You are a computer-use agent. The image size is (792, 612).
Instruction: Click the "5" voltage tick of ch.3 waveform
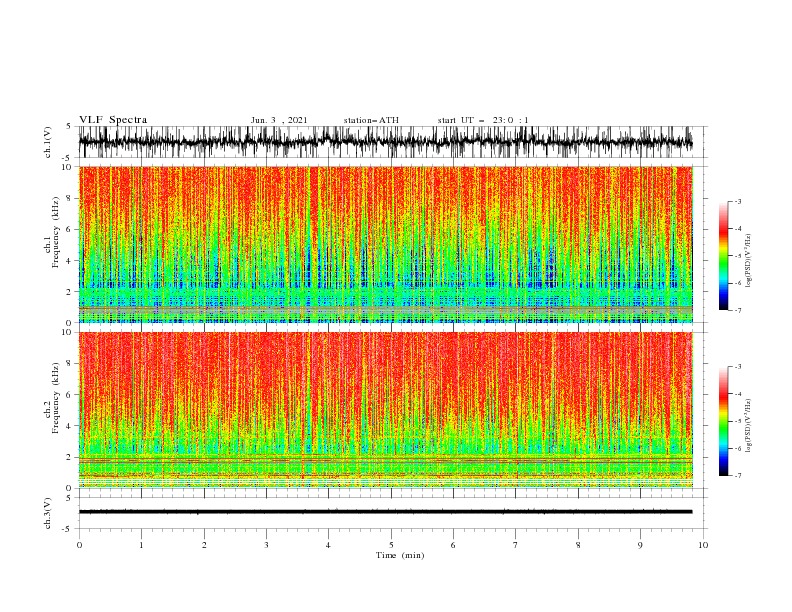(x=69, y=497)
